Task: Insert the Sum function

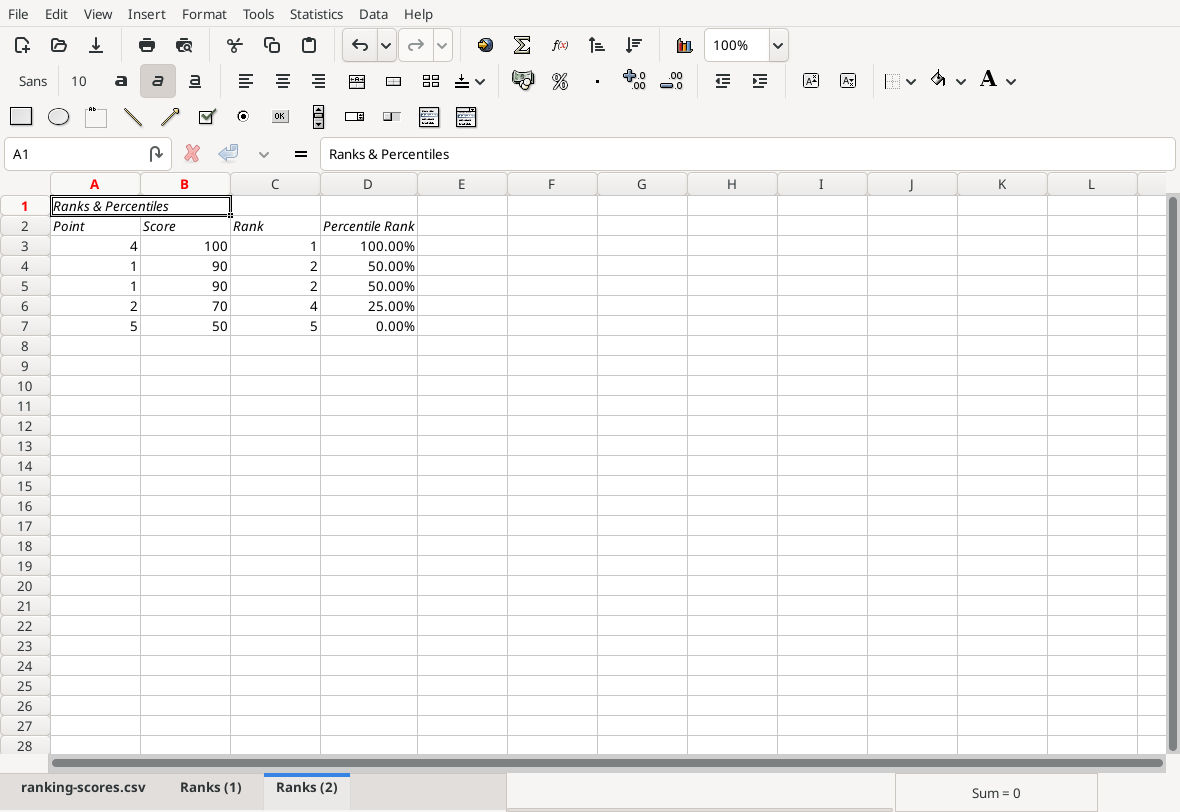Action: [522, 45]
